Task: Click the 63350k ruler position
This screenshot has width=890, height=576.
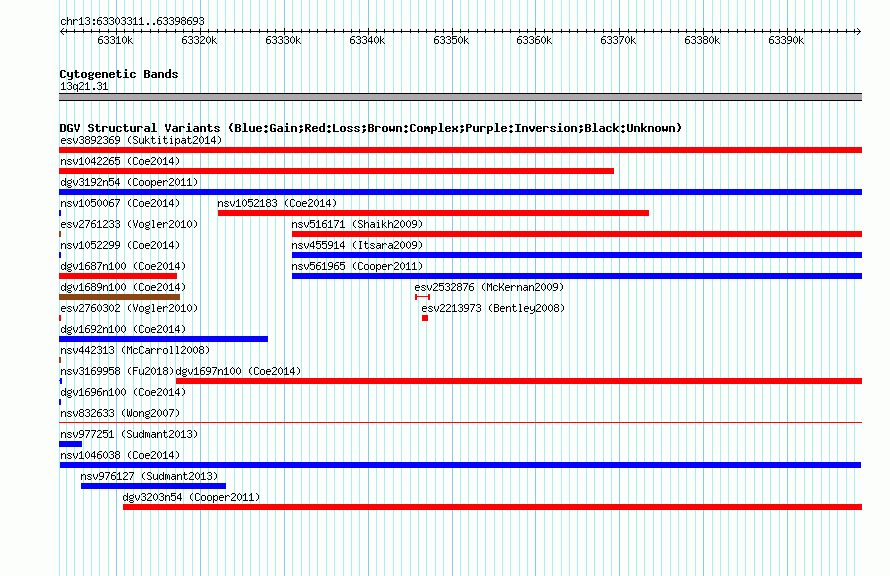Action: pos(451,40)
